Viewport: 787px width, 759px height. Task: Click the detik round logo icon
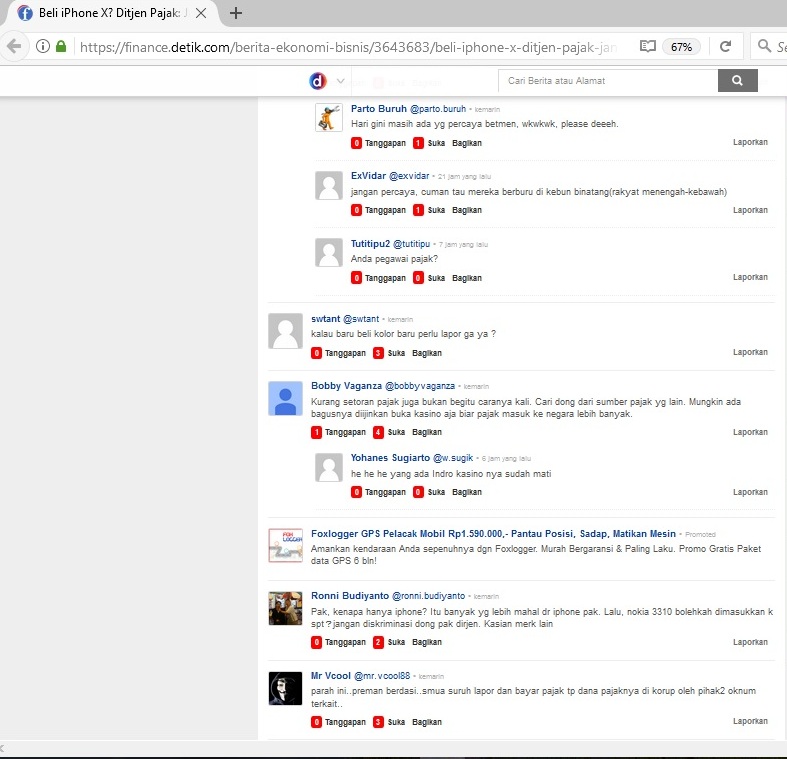click(x=318, y=81)
